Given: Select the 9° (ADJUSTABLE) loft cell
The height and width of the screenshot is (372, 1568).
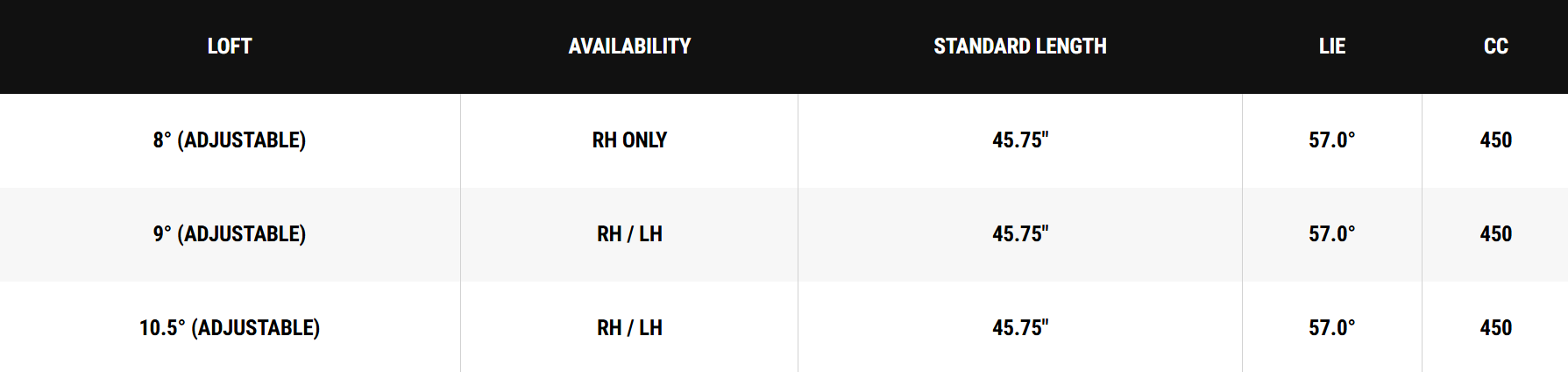Looking at the screenshot, I should click(x=230, y=234).
